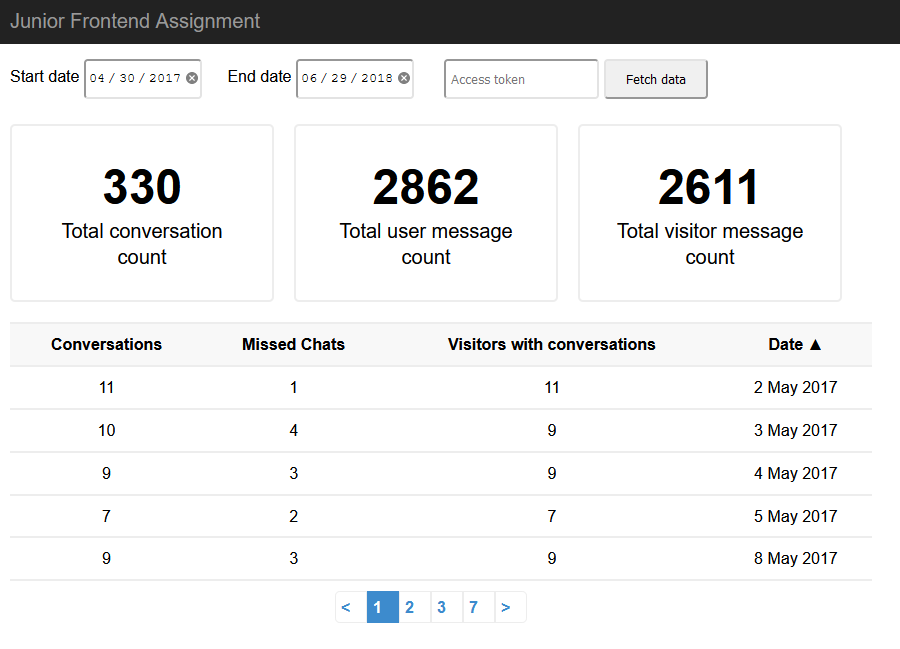Sort table by Missed Chats header
The image size is (900, 649).
[x=293, y=344]
